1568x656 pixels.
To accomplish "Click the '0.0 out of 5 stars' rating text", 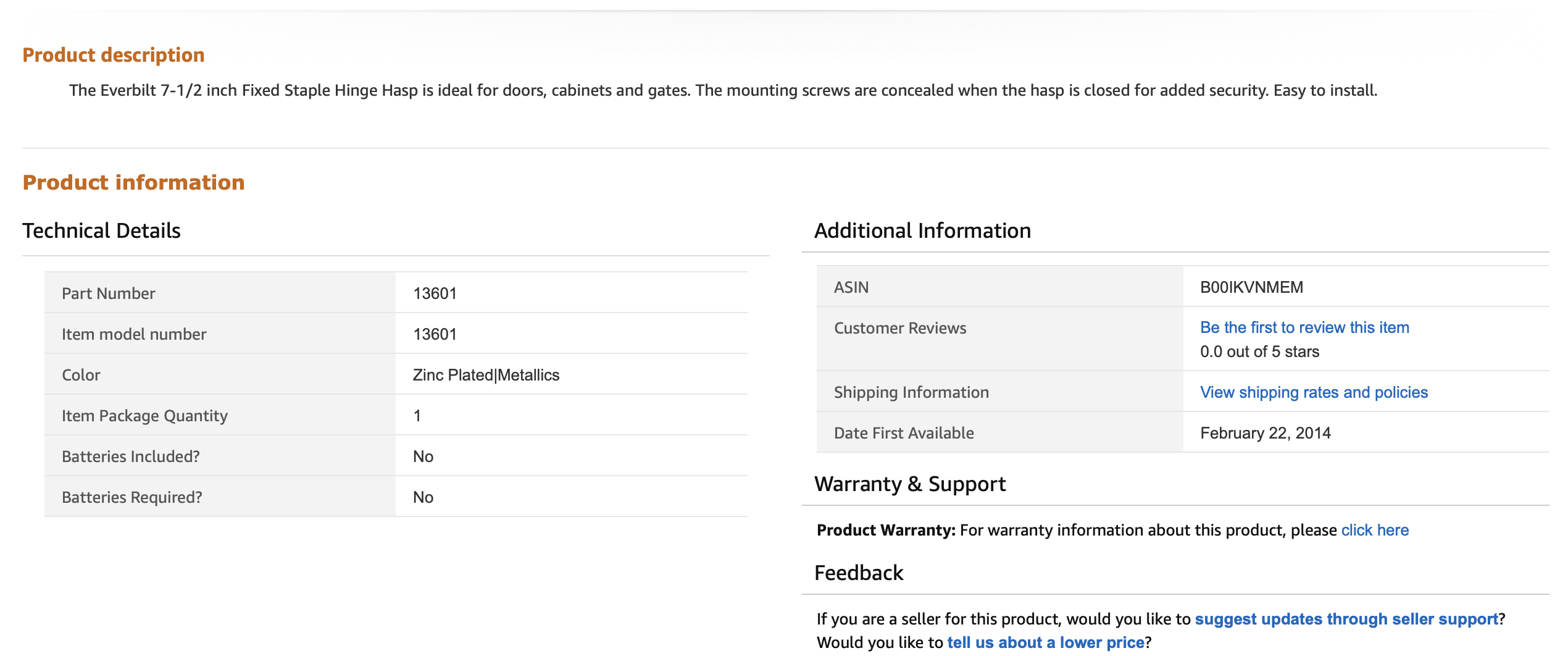I will coord(1259,351).
